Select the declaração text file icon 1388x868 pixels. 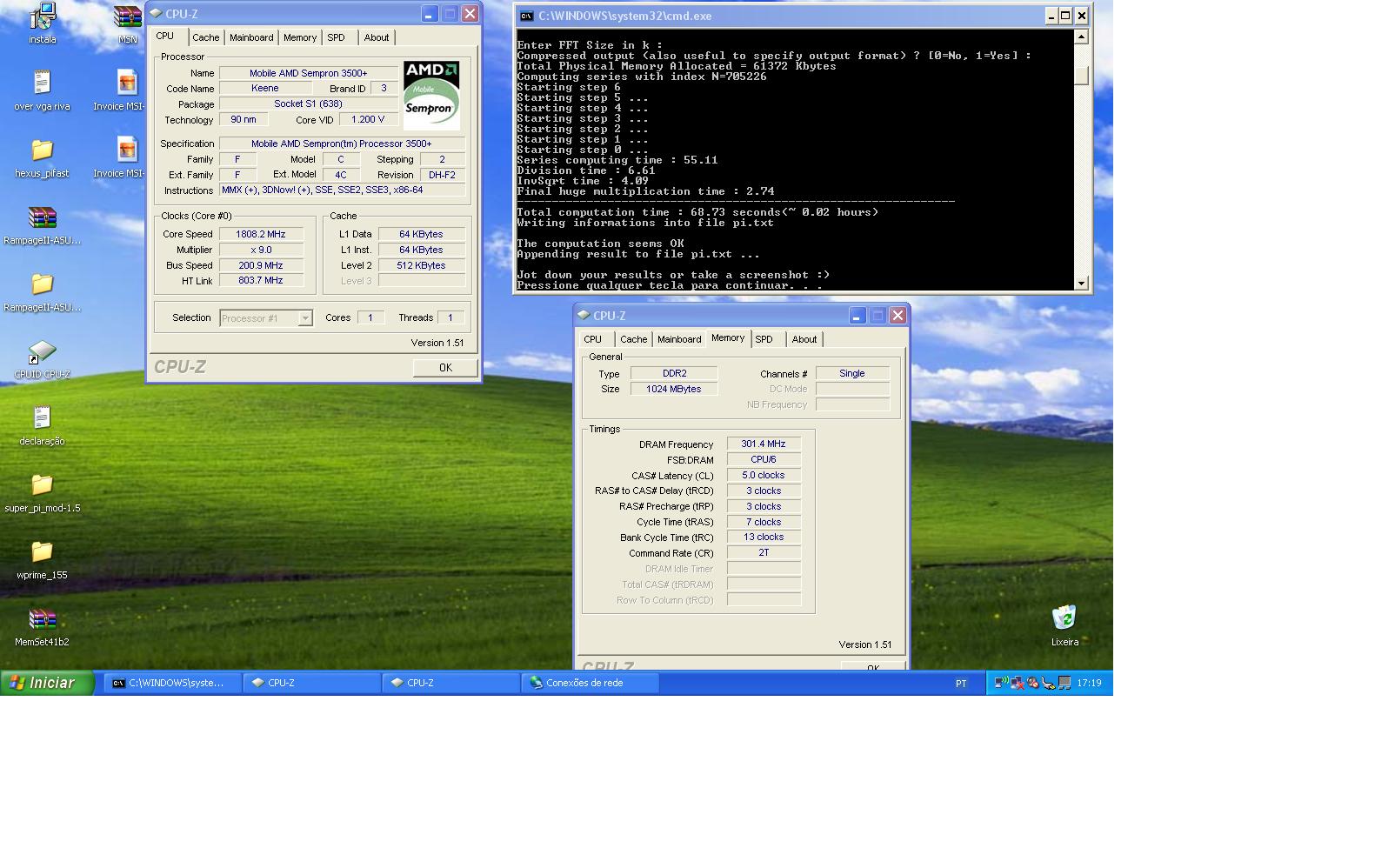pyautogui.click(x=42, y=417)
